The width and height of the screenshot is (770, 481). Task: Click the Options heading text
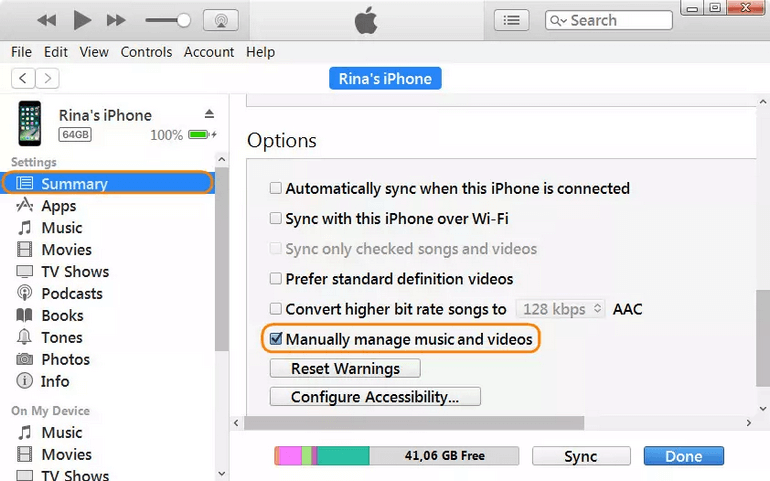coord(282,141)
